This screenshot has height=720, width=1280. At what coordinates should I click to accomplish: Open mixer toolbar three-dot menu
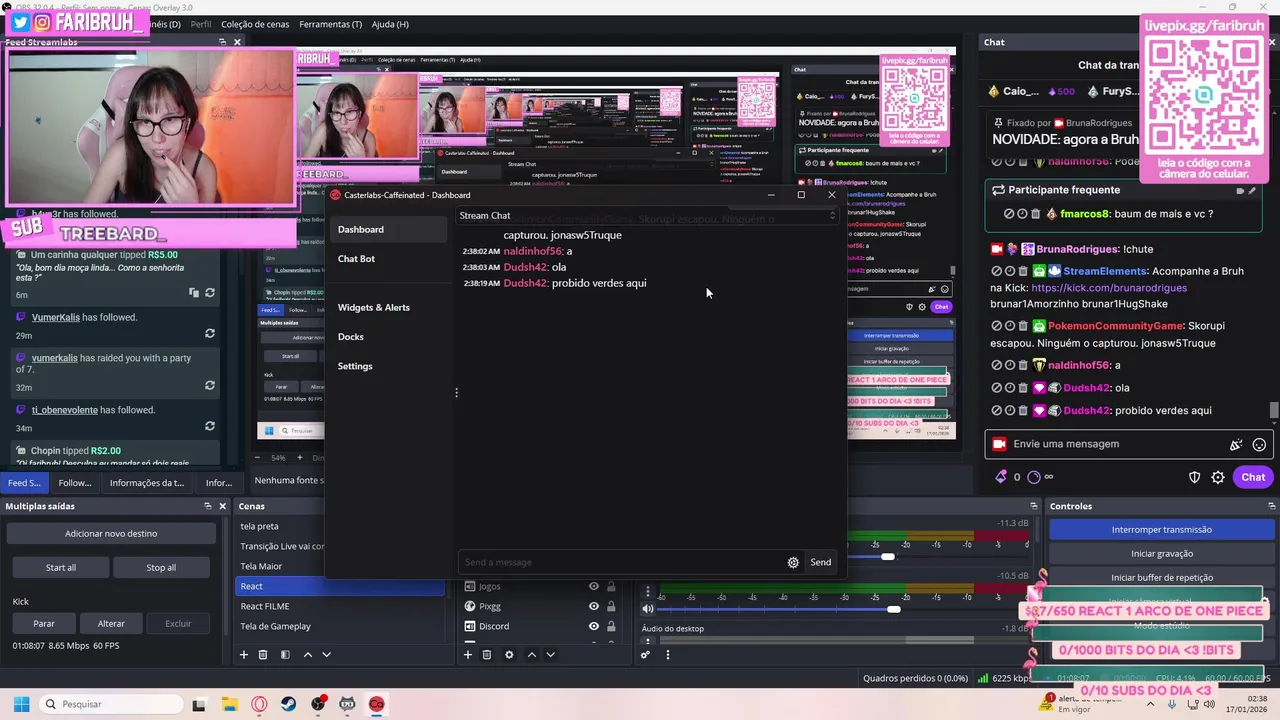click(668, 655)
